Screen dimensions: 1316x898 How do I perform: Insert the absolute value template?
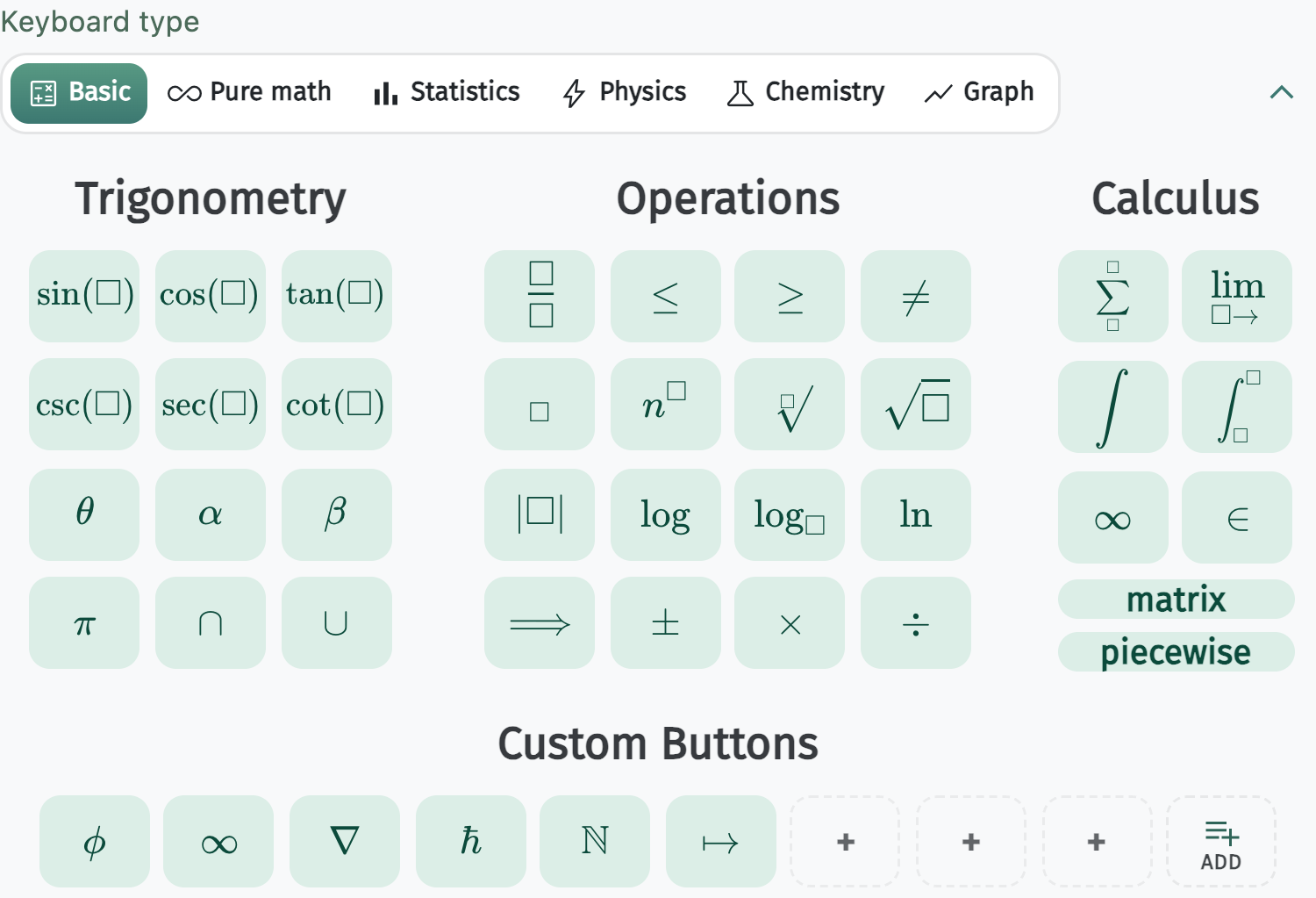tap(540, 514)
